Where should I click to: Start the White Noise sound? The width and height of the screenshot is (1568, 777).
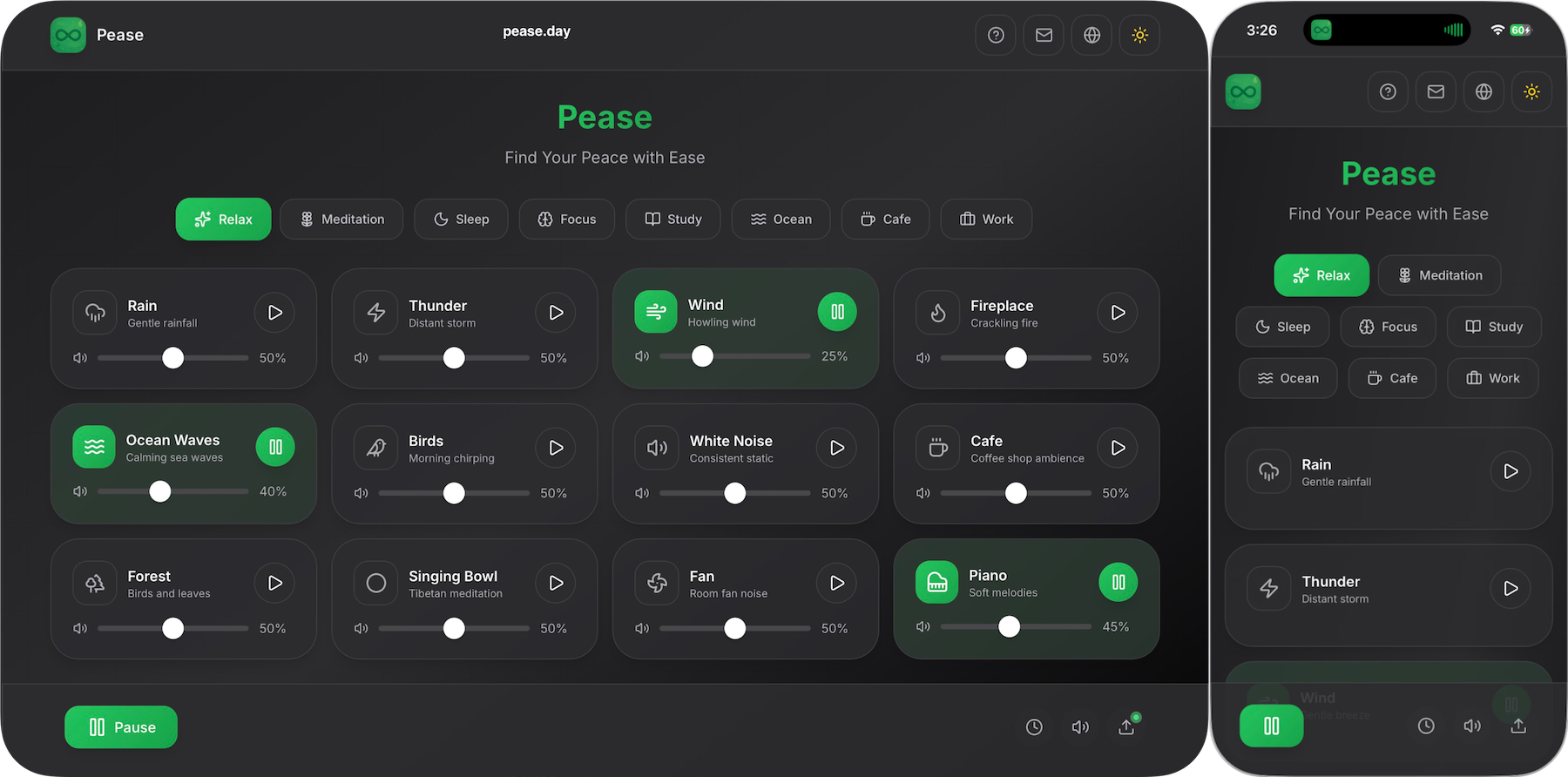point(836,448)
